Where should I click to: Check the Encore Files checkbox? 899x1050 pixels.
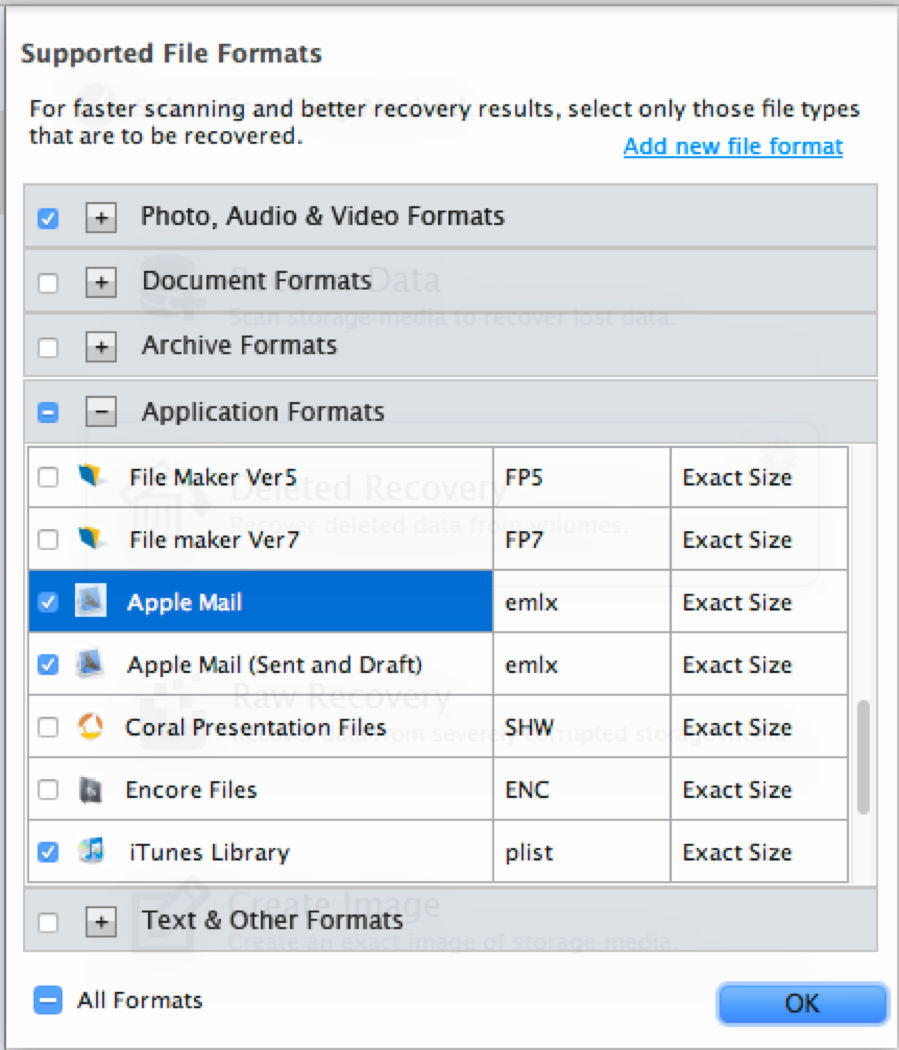(48, 790)
